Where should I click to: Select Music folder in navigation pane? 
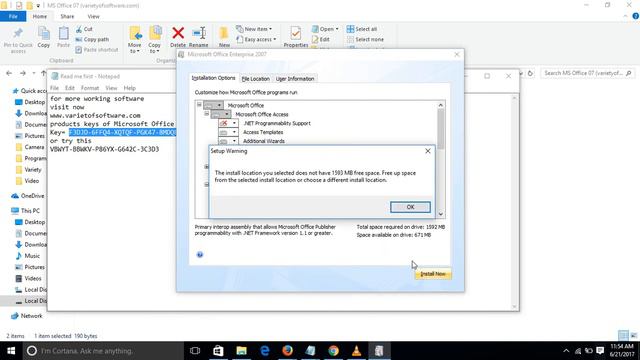click(x=28, y=256)
